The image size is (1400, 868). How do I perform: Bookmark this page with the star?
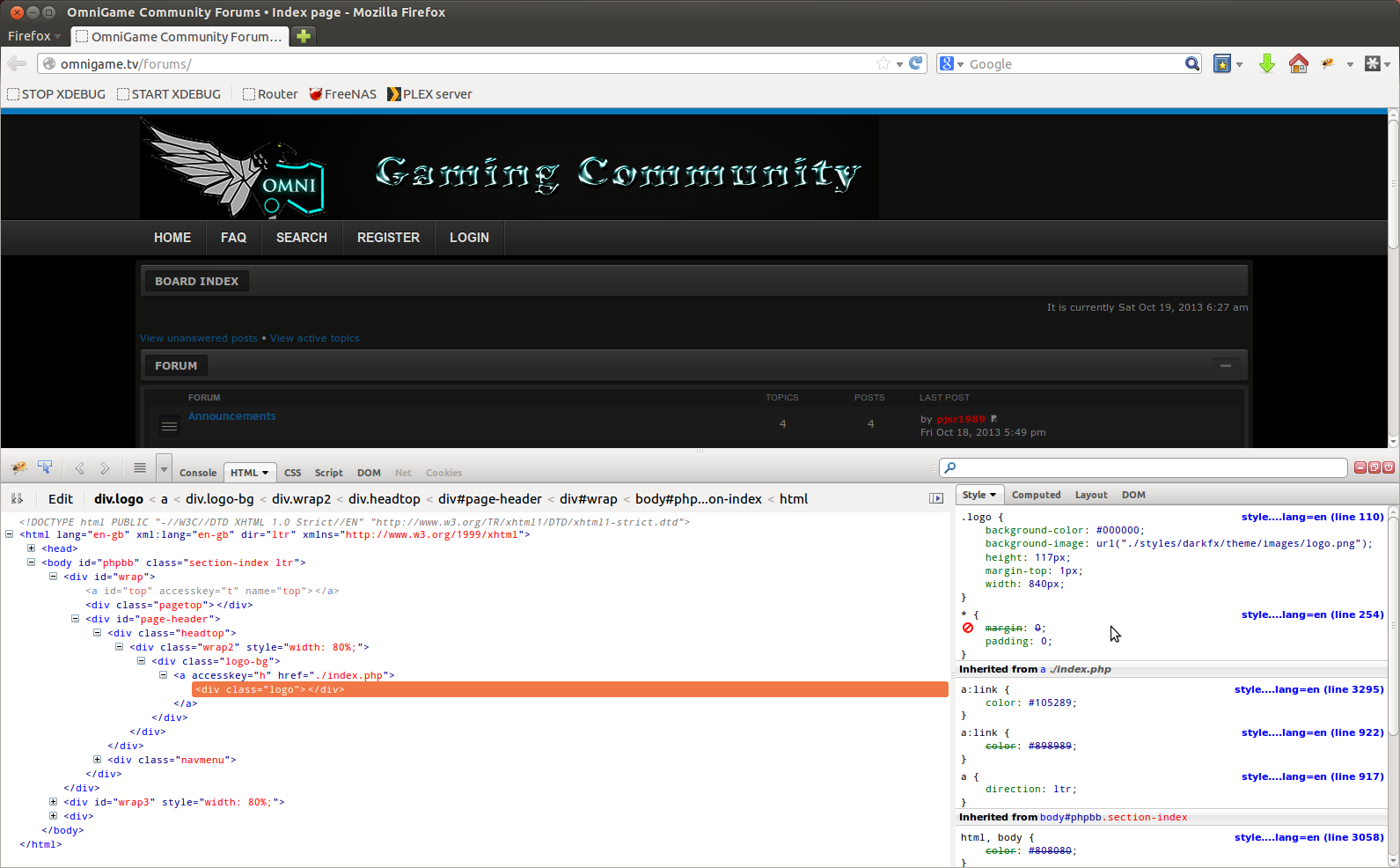click(x=883, y=63)
